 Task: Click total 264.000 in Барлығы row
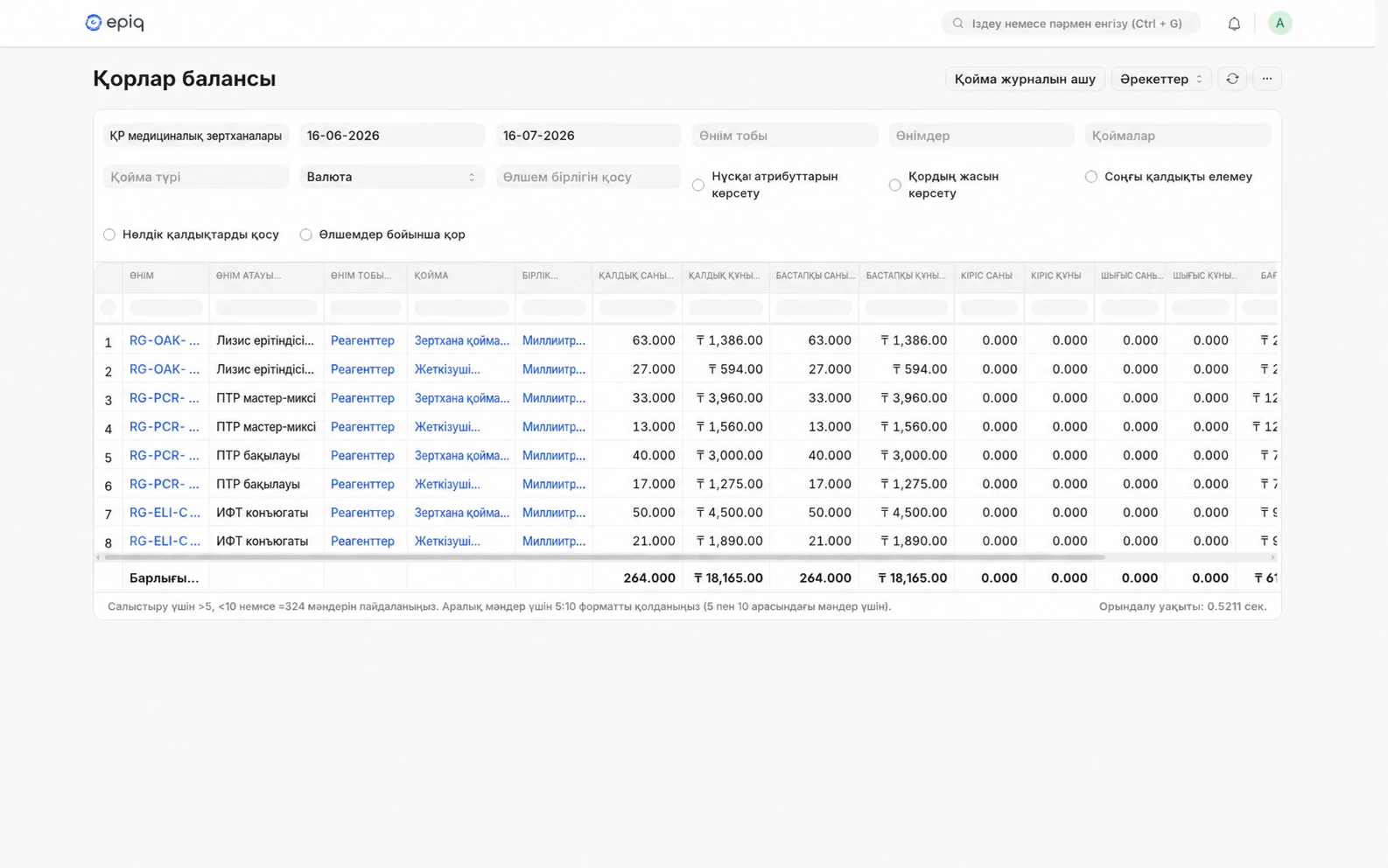pos(649,578)
